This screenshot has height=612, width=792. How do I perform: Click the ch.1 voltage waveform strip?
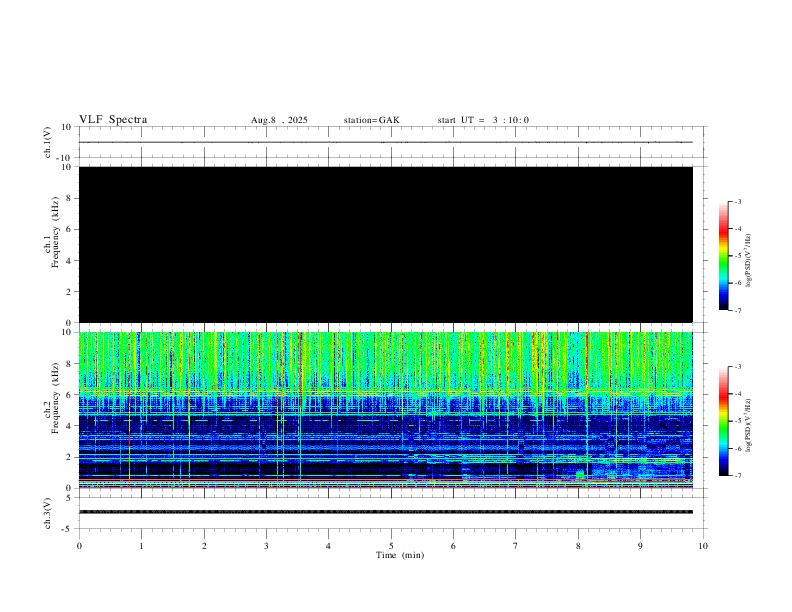[386, 142]
